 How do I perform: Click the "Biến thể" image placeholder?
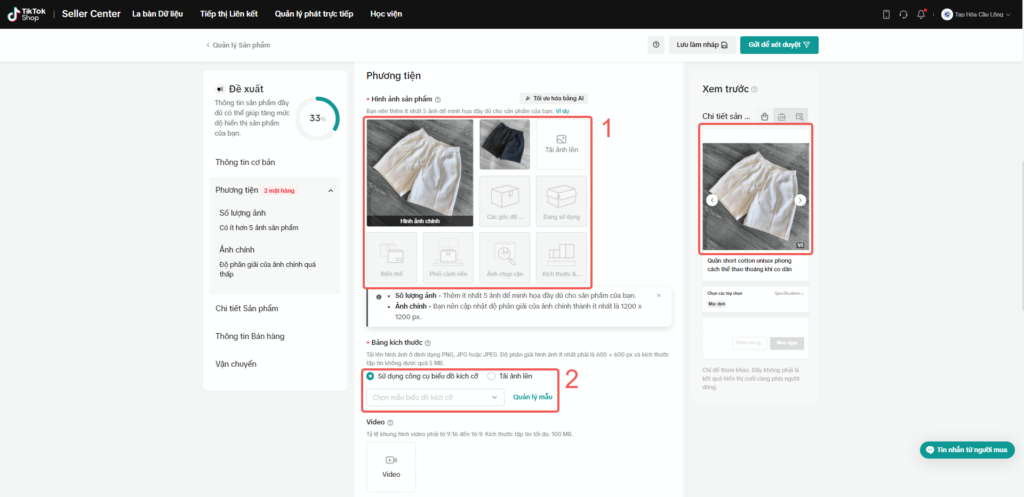[x=391, y=257]
